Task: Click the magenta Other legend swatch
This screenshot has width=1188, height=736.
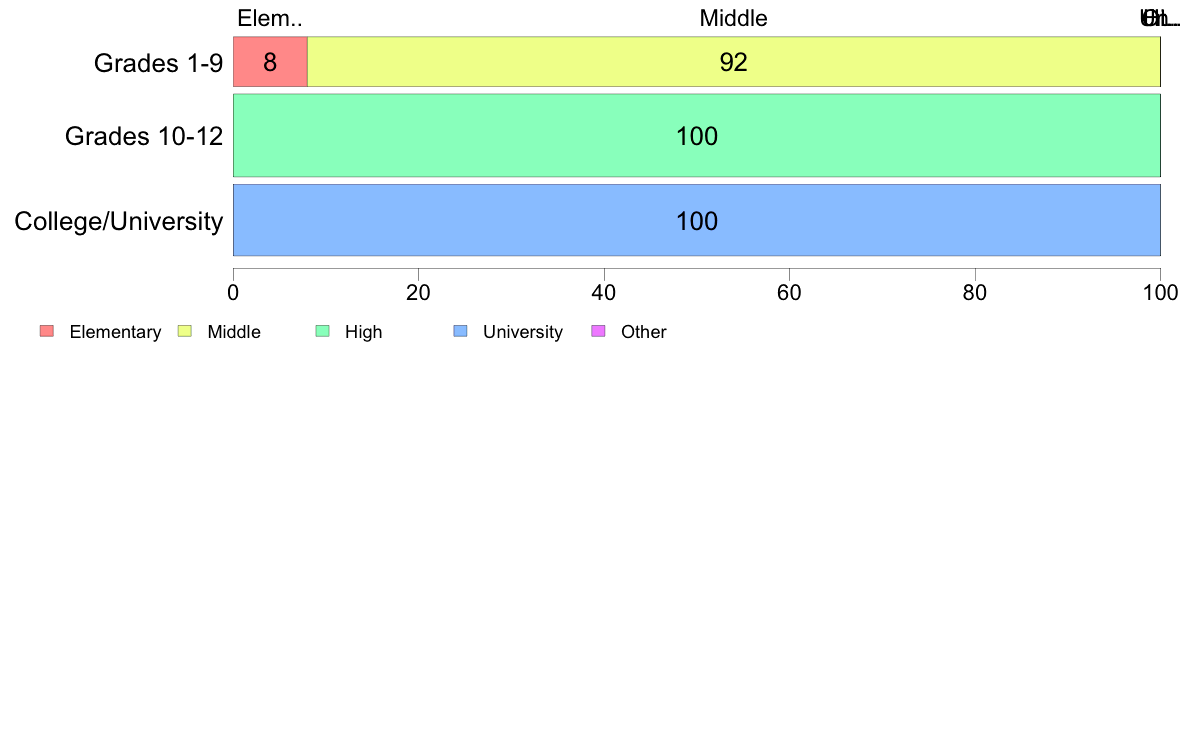Action: 599,331
